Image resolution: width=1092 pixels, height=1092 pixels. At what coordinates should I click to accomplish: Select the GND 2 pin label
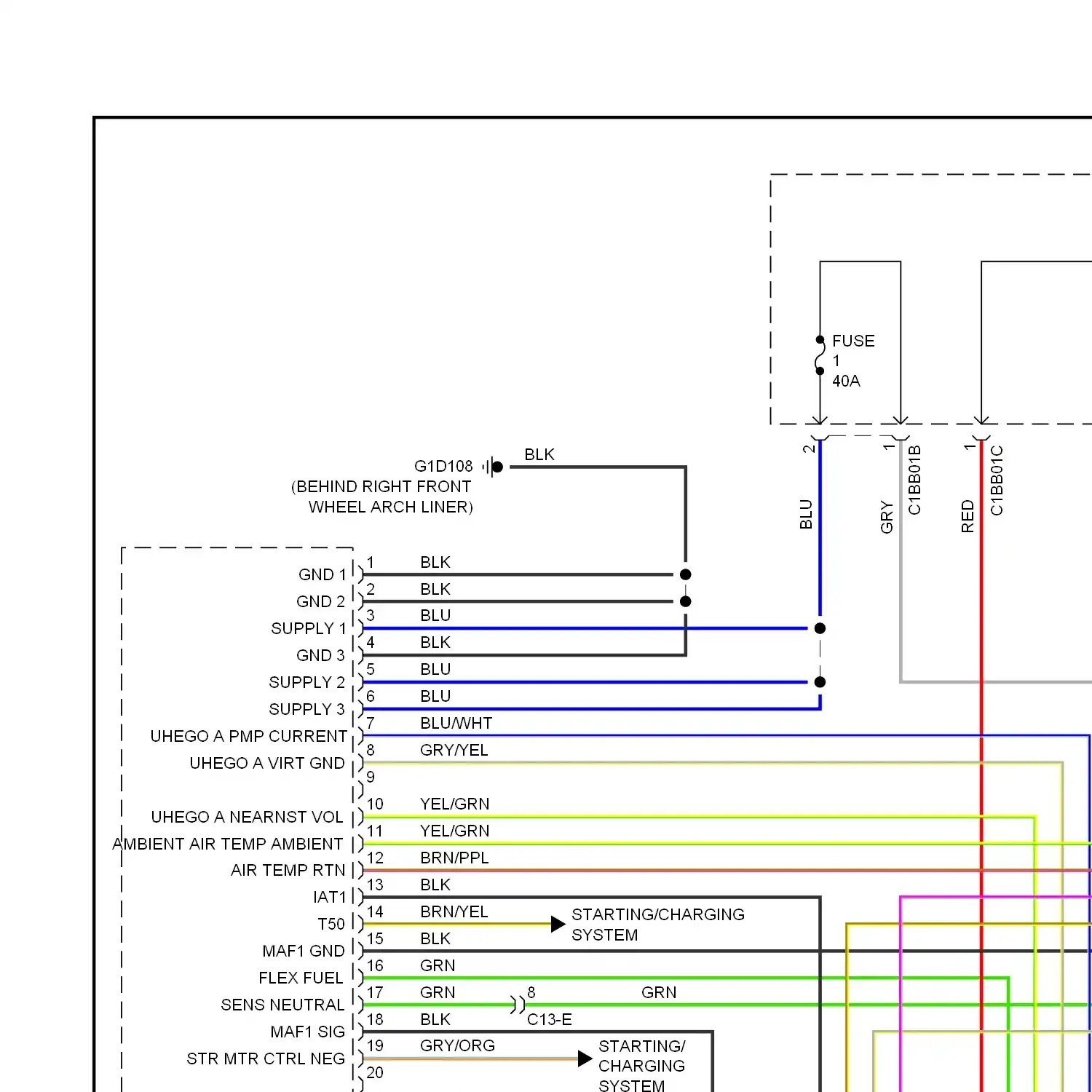[320, 601]
